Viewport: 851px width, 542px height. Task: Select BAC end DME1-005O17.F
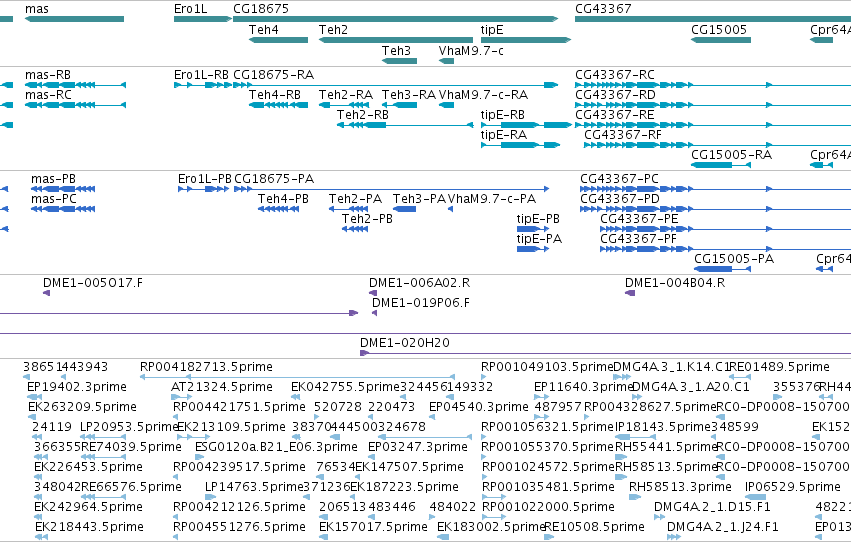(47, 293)
